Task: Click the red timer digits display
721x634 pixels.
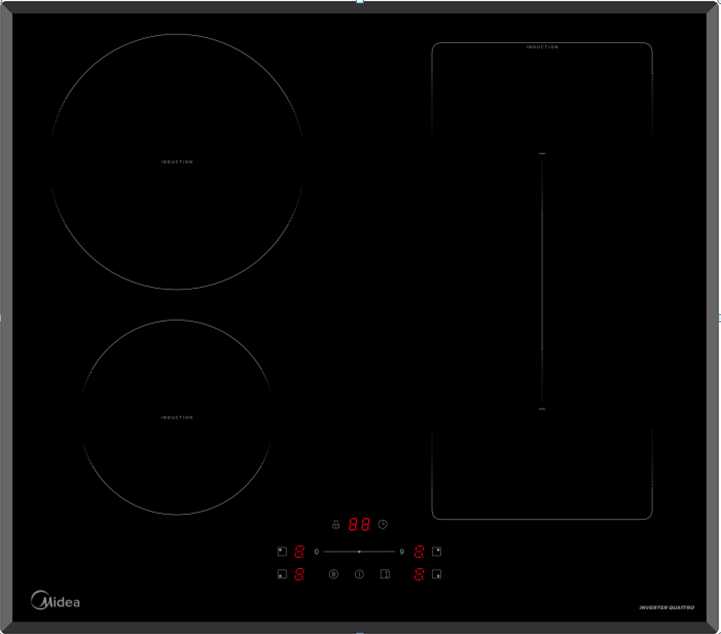Action: coord(359,524)
